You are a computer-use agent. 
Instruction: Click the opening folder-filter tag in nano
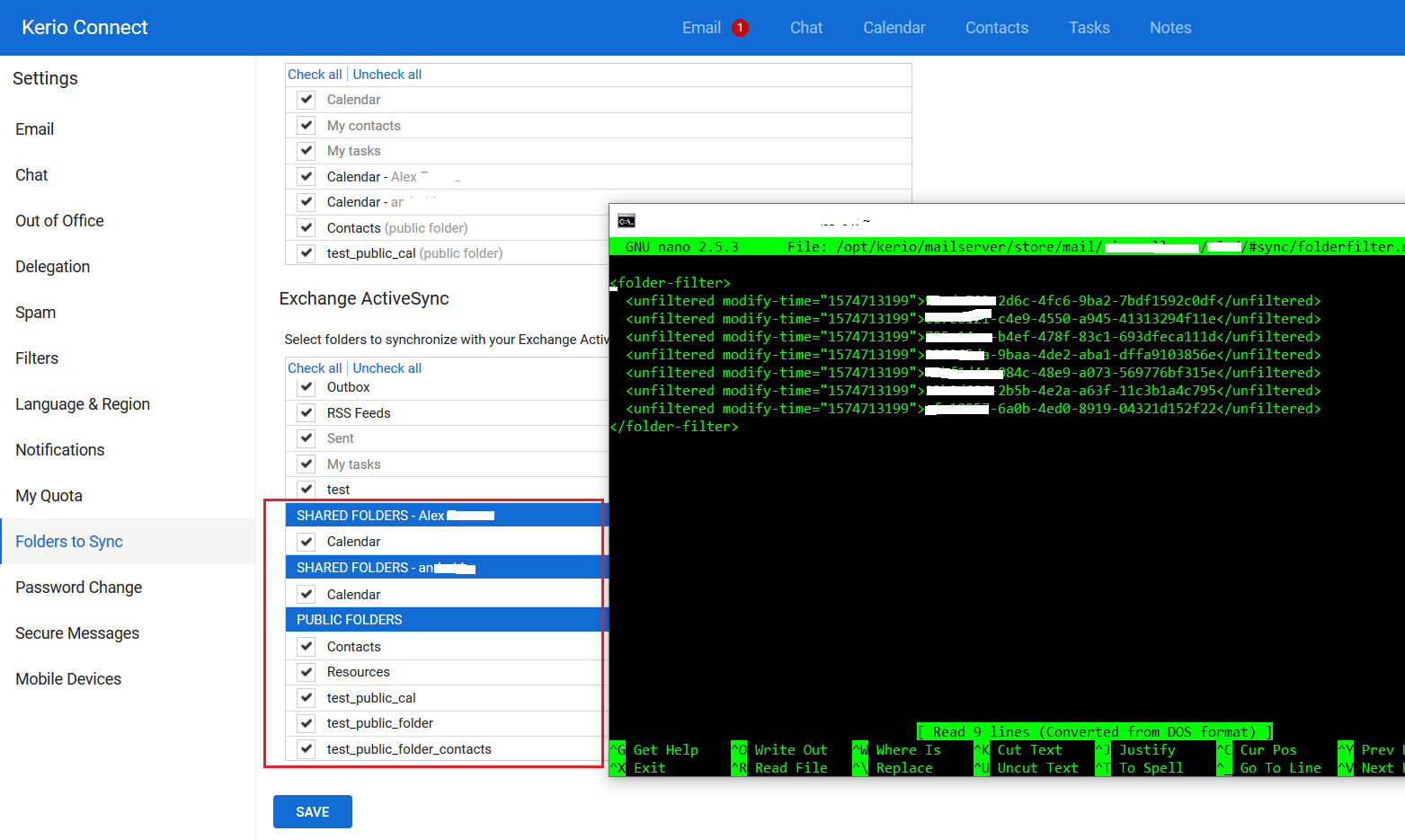pyautogui.click(x=671, y=283)
